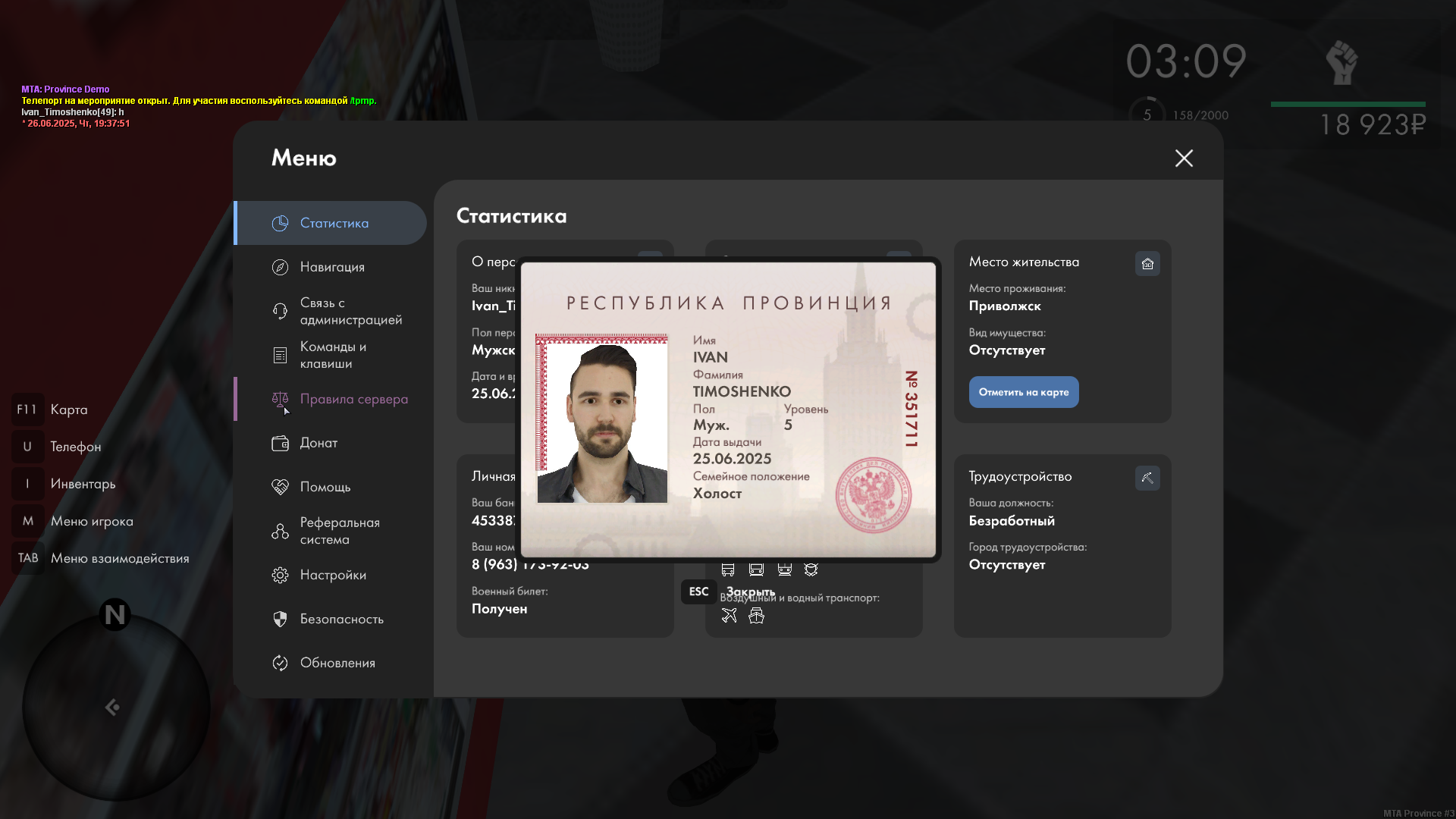Click the Место жительства card title
The width and height of the screenshot is (1456, 819).
(1024, 262)
